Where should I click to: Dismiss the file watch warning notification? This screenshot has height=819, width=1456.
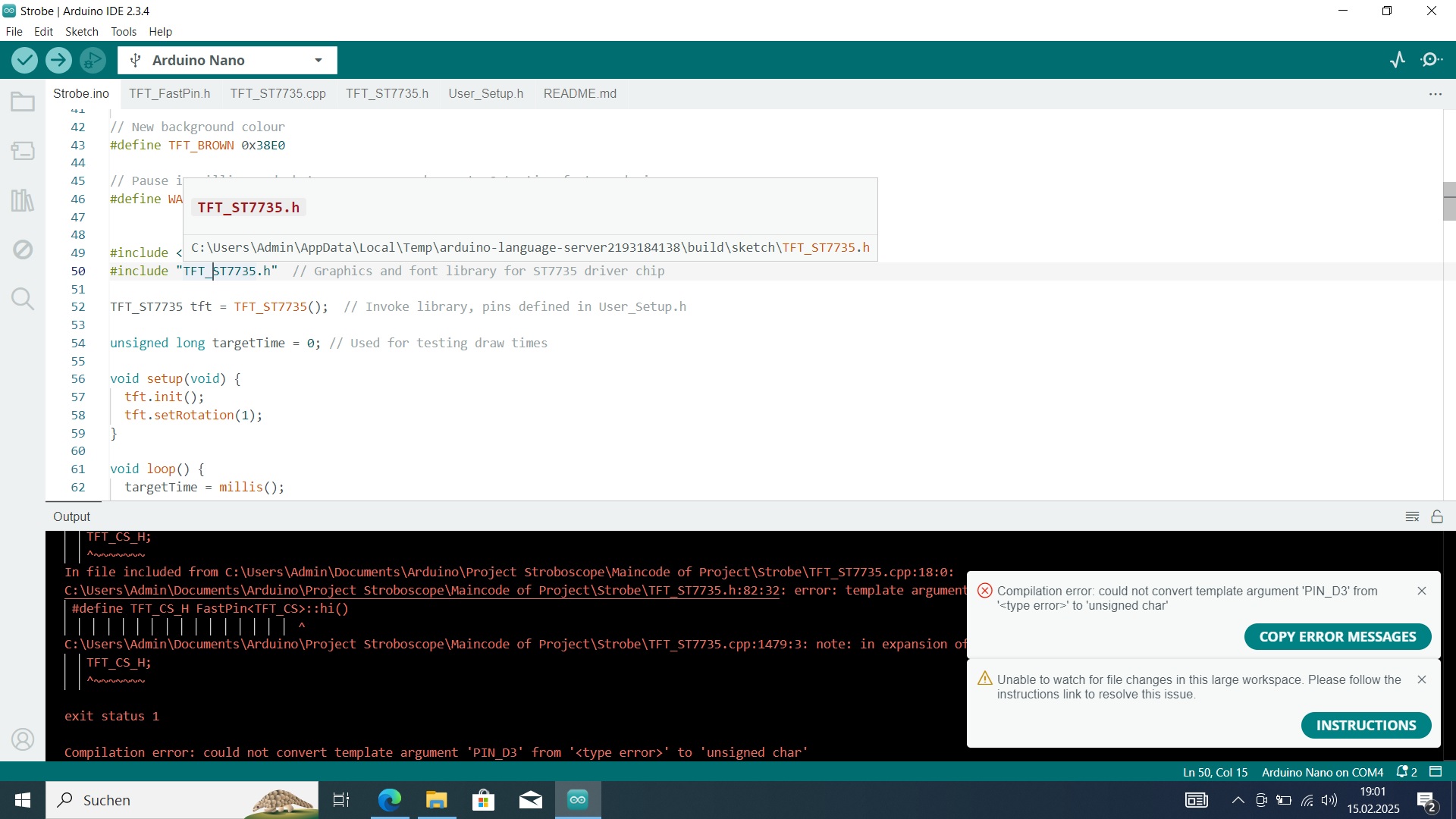pyautogui.click(x=1422, y=679)
